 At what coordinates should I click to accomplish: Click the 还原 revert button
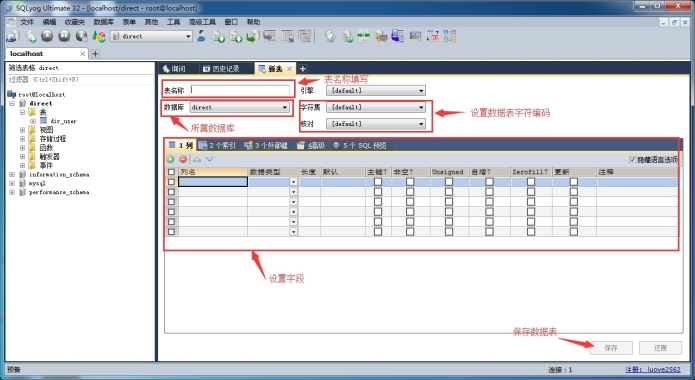pyautogui.click(x=660, y=348)
